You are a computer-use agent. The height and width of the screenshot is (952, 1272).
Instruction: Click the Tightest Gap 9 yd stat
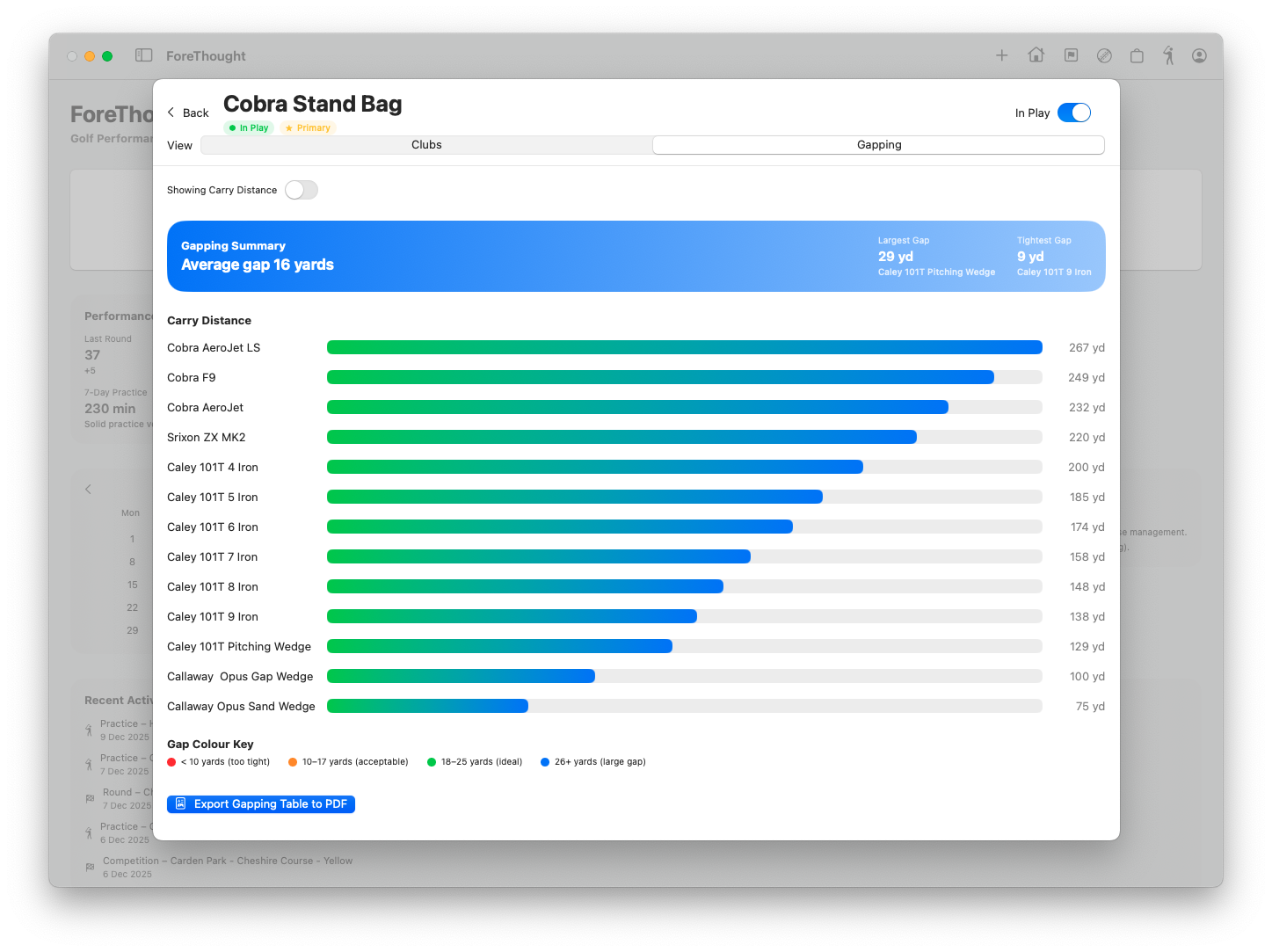(1054, 256)
